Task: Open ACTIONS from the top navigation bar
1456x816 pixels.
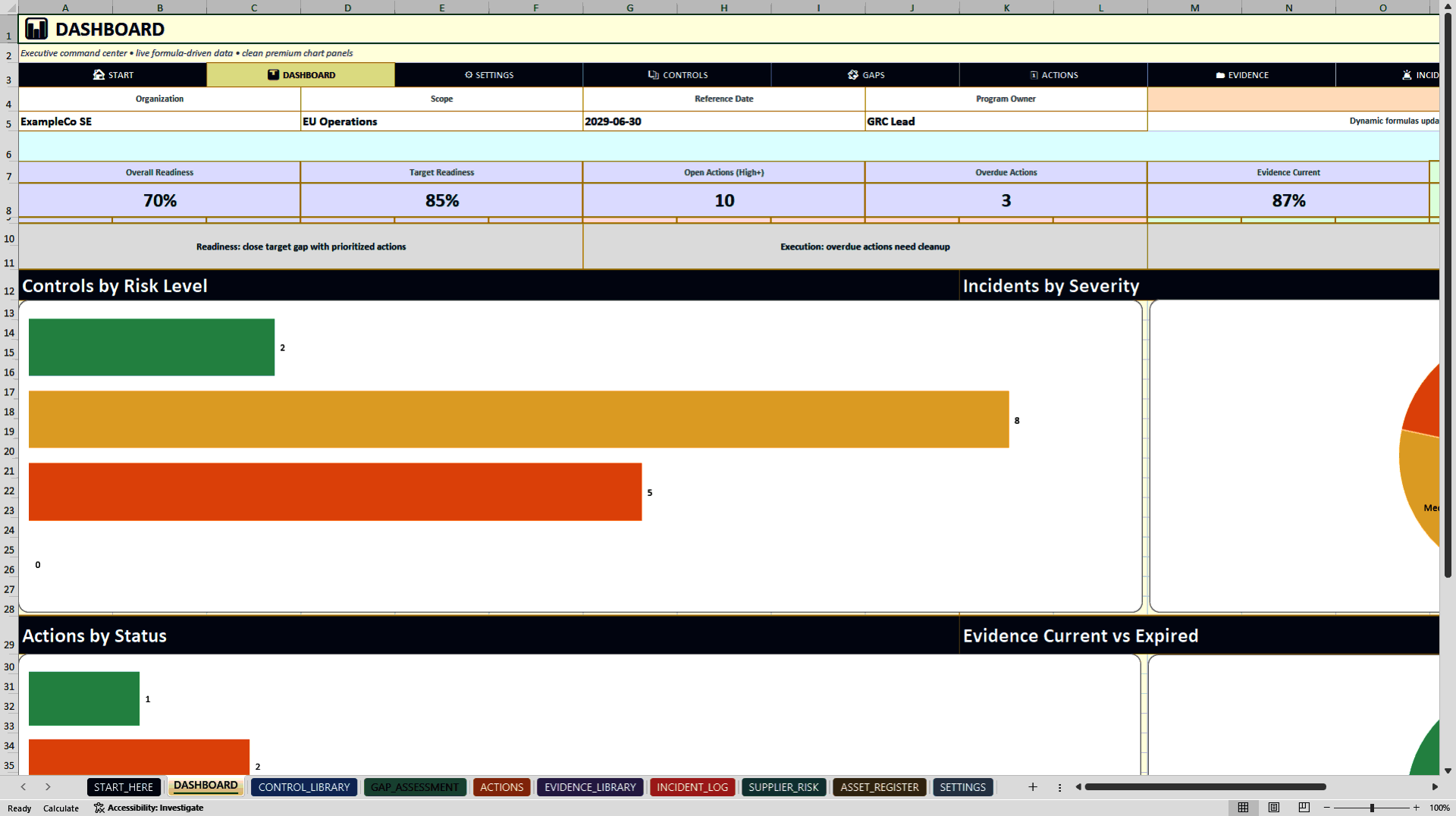Action: click(x=1053, y=75)
